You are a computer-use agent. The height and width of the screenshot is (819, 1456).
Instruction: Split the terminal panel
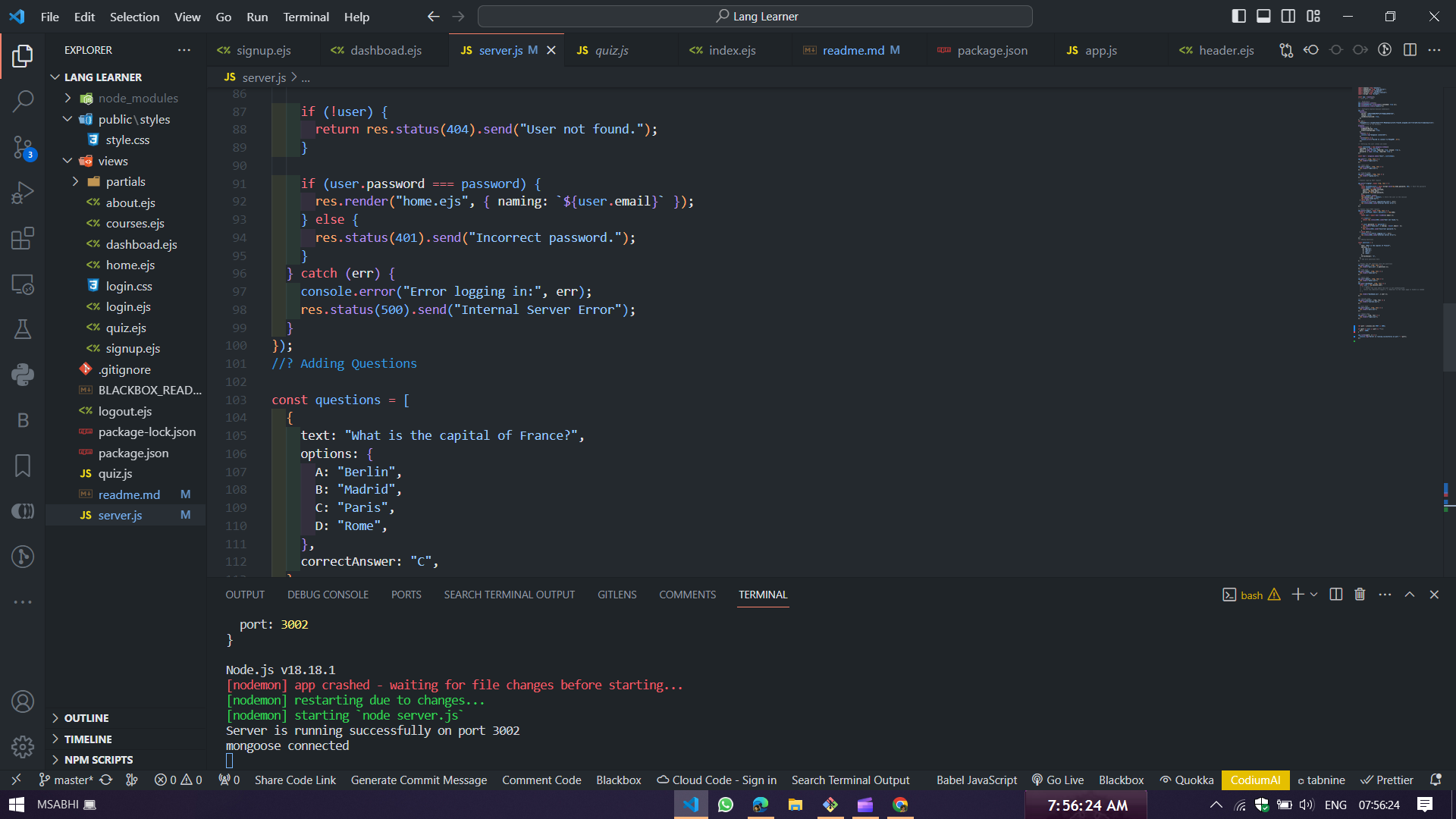[1336, 595]
